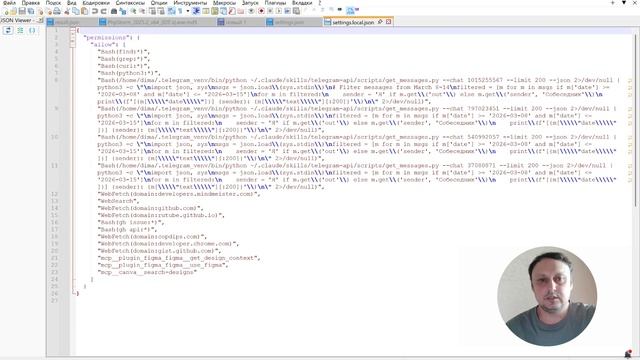Collapse "permissions" fold marker line 2
This screenshot has width=640, height=360.
click(x=73, y=37)
